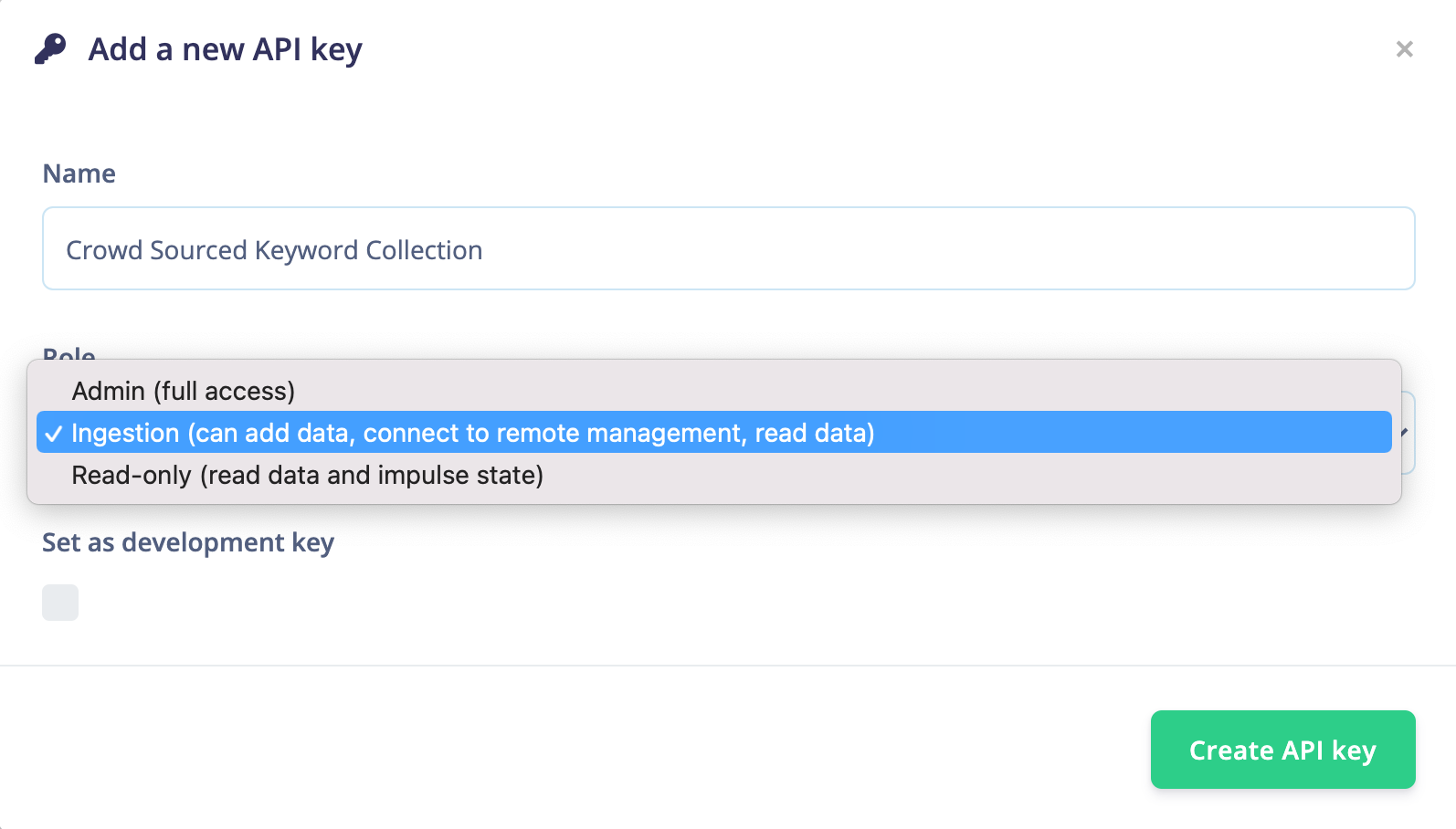The height and width of the screenshot is (829, 1456).
Task: Close the Add a new API key dialog
Action: pyautogui.click(x=1404, y=49)
